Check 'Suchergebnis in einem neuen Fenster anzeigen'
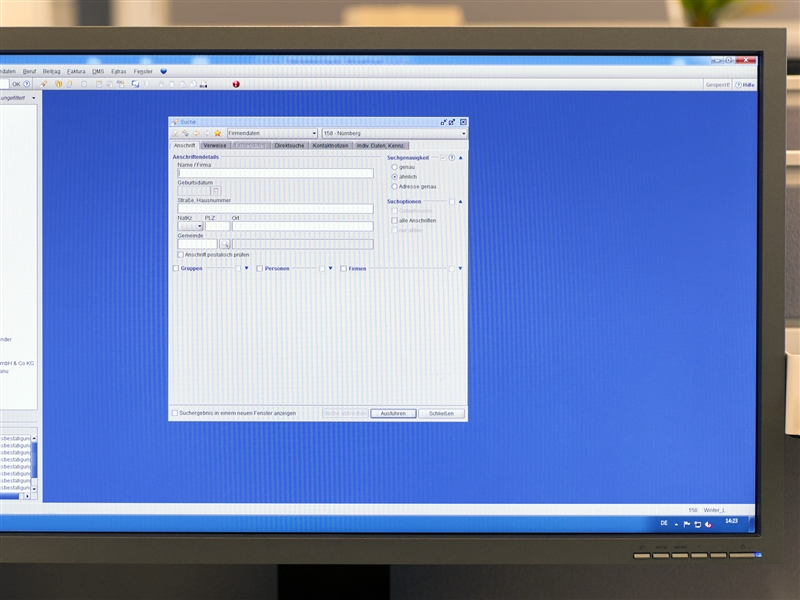This screenshot has height=600, width=800. click(174, 413)
